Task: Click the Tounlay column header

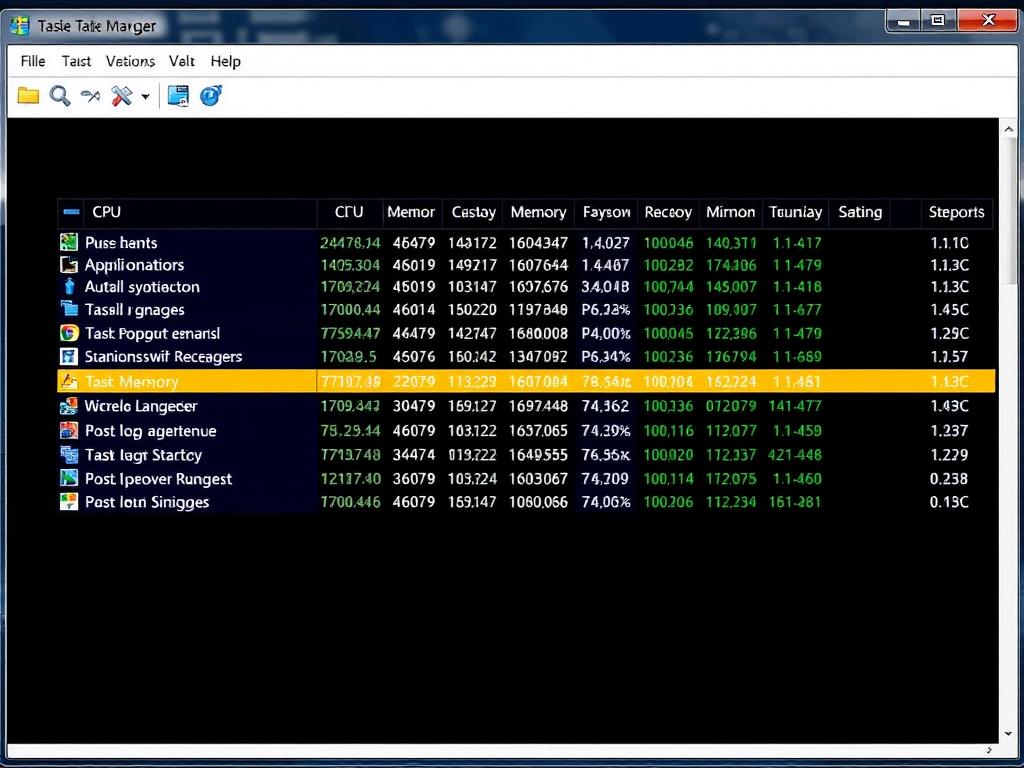Action: tap(795, 212)
